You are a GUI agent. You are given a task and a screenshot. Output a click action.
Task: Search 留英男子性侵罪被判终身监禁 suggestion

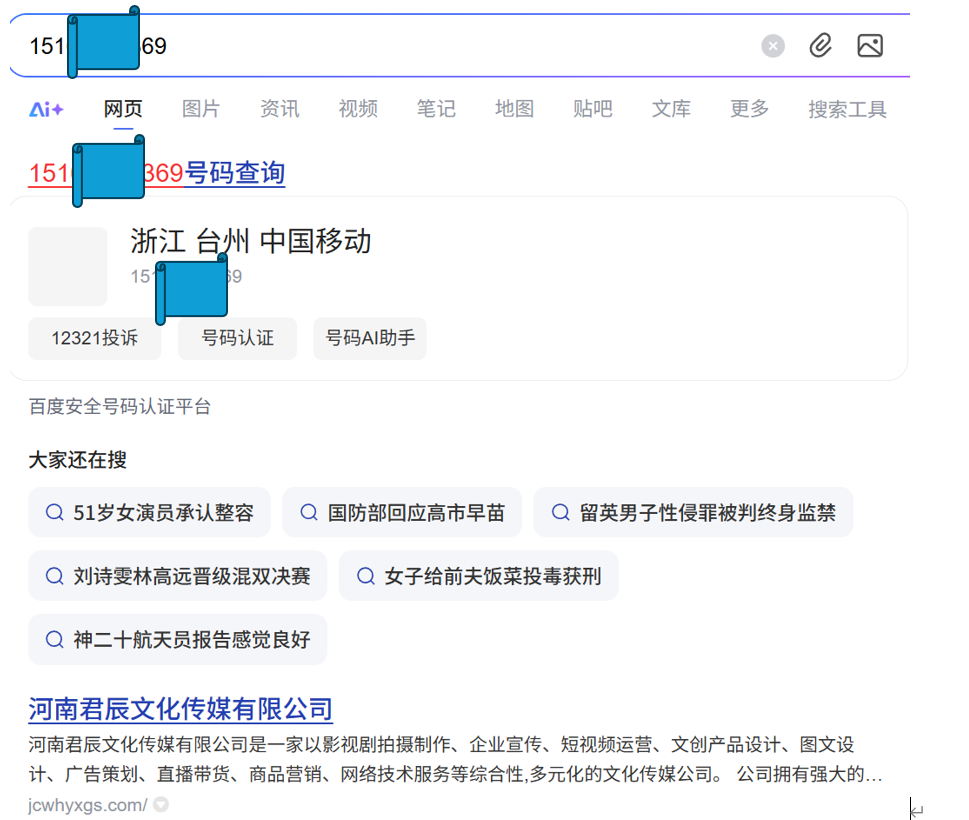click(693, 512)
